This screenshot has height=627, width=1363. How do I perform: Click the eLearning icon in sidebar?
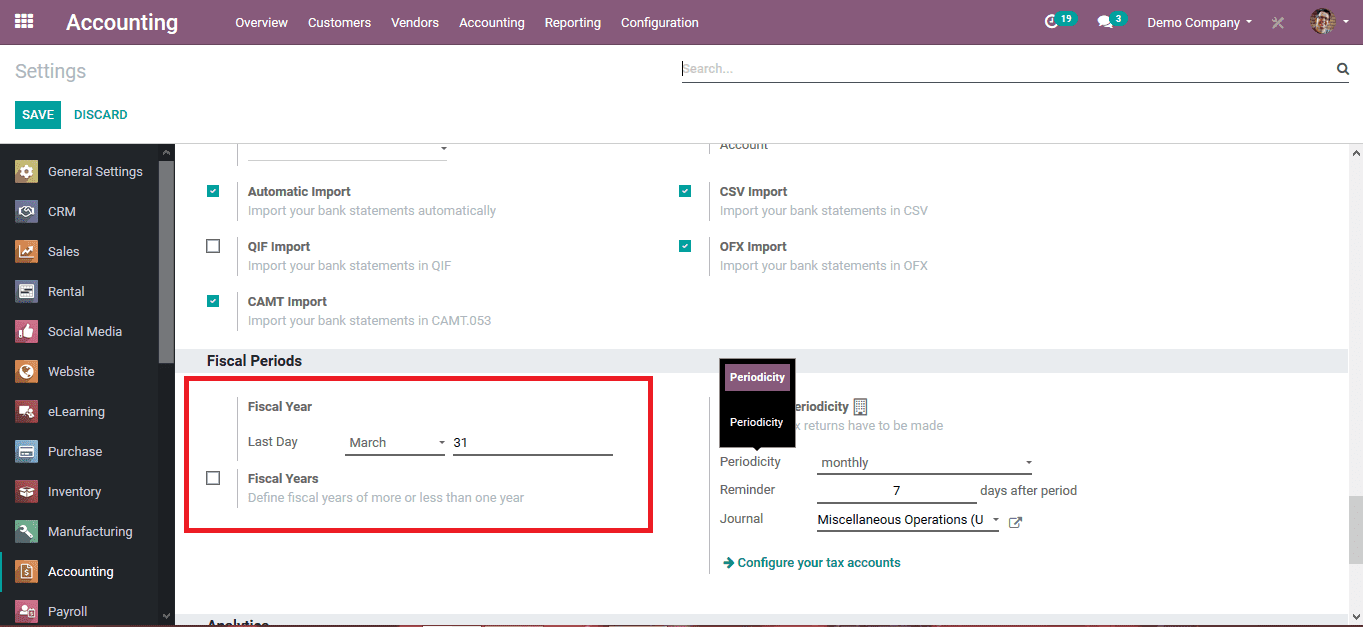click(26, 411)
